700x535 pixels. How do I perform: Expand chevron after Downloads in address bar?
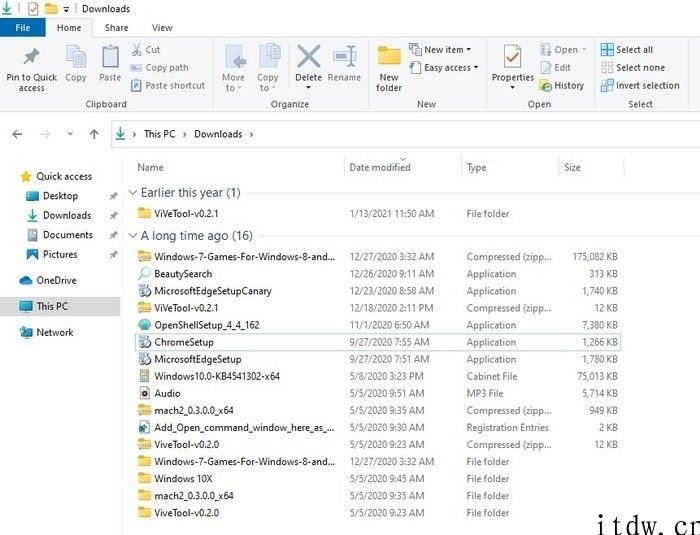[251, 134]
